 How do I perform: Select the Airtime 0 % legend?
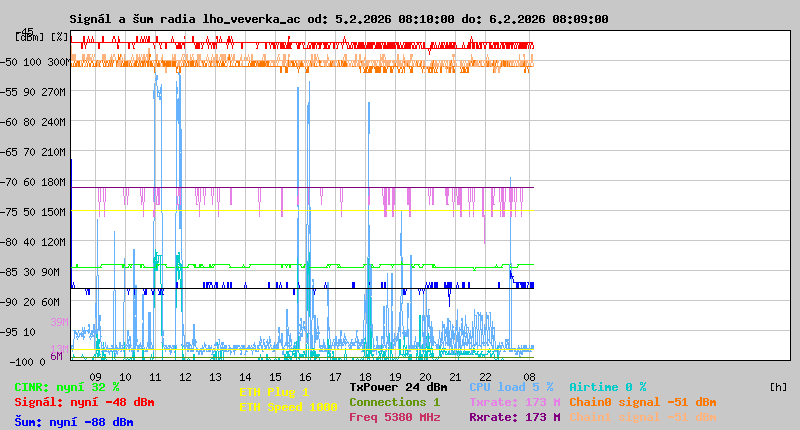[608, 387]
